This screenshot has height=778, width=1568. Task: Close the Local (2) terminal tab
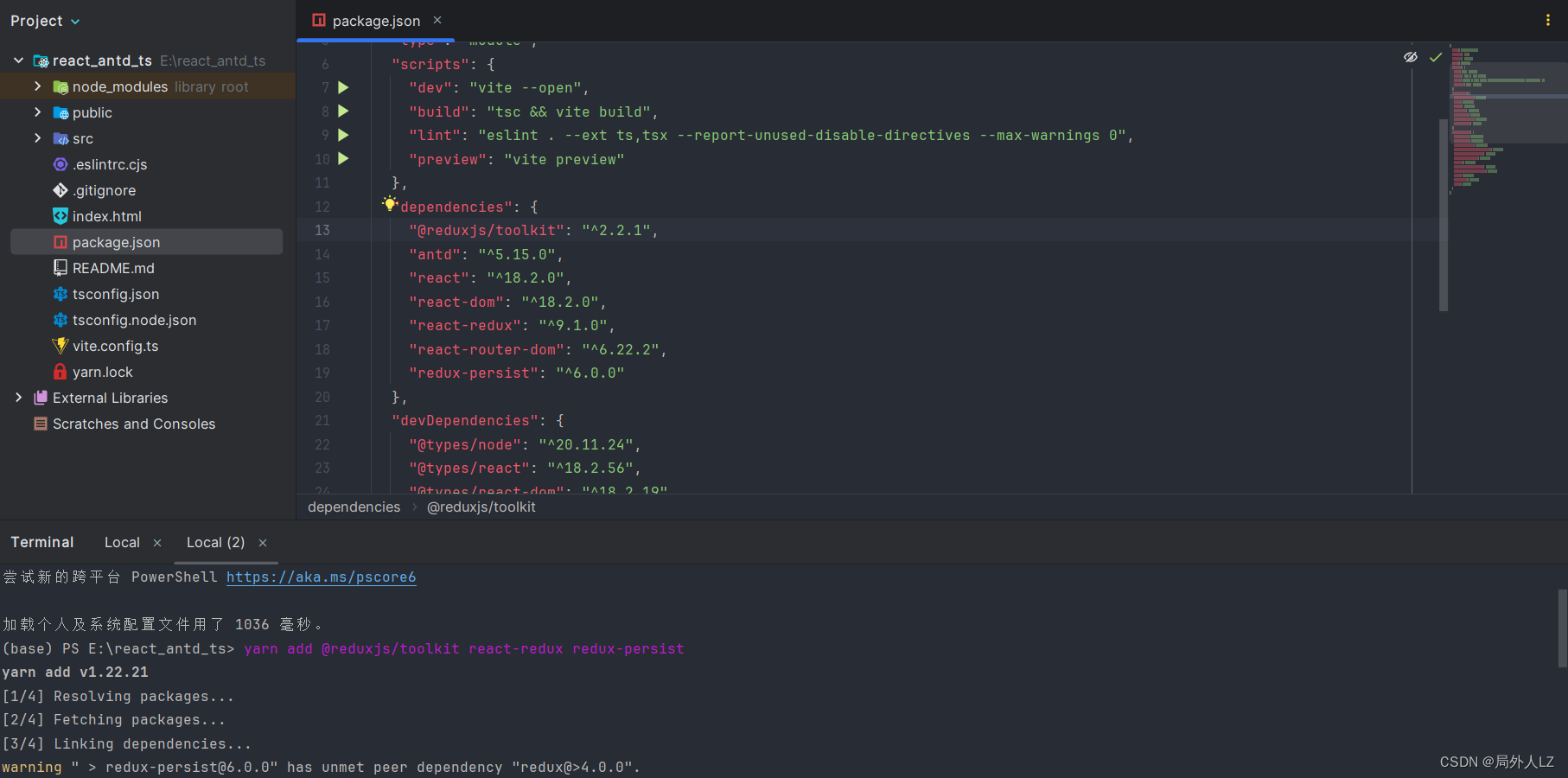pyautogui.click(x=263, y=543)
